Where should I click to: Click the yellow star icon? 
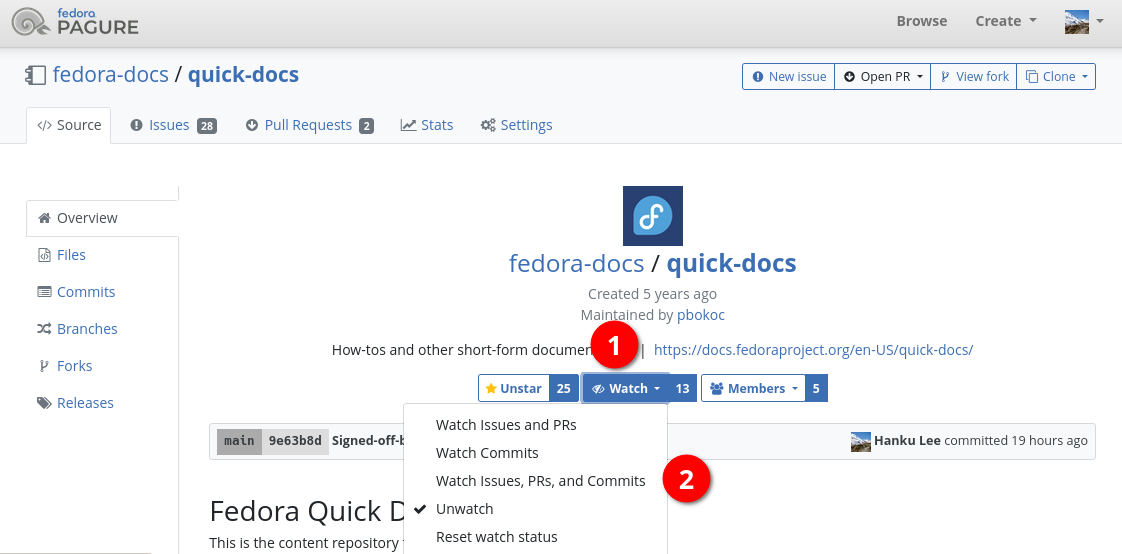point(491,389)
